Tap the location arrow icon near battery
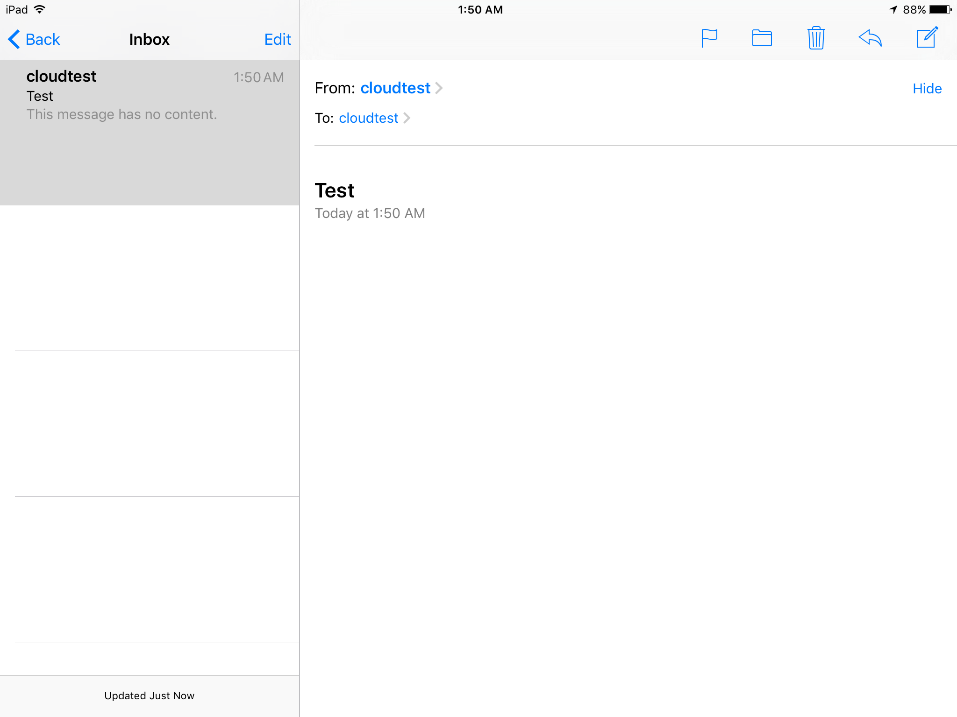This screenshot has height=717, width=957. coord(893,10)
